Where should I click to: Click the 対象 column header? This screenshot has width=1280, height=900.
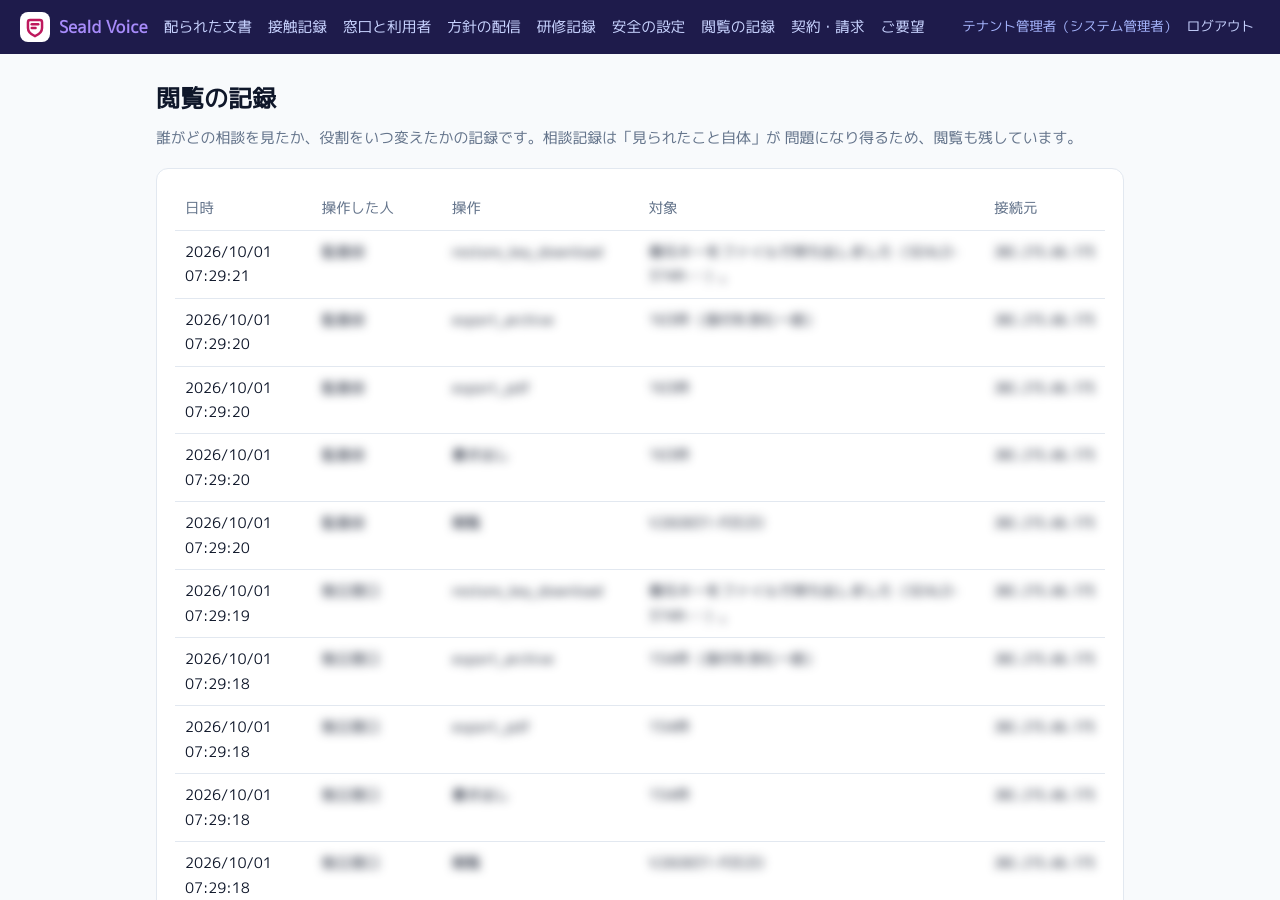(663, 208)
